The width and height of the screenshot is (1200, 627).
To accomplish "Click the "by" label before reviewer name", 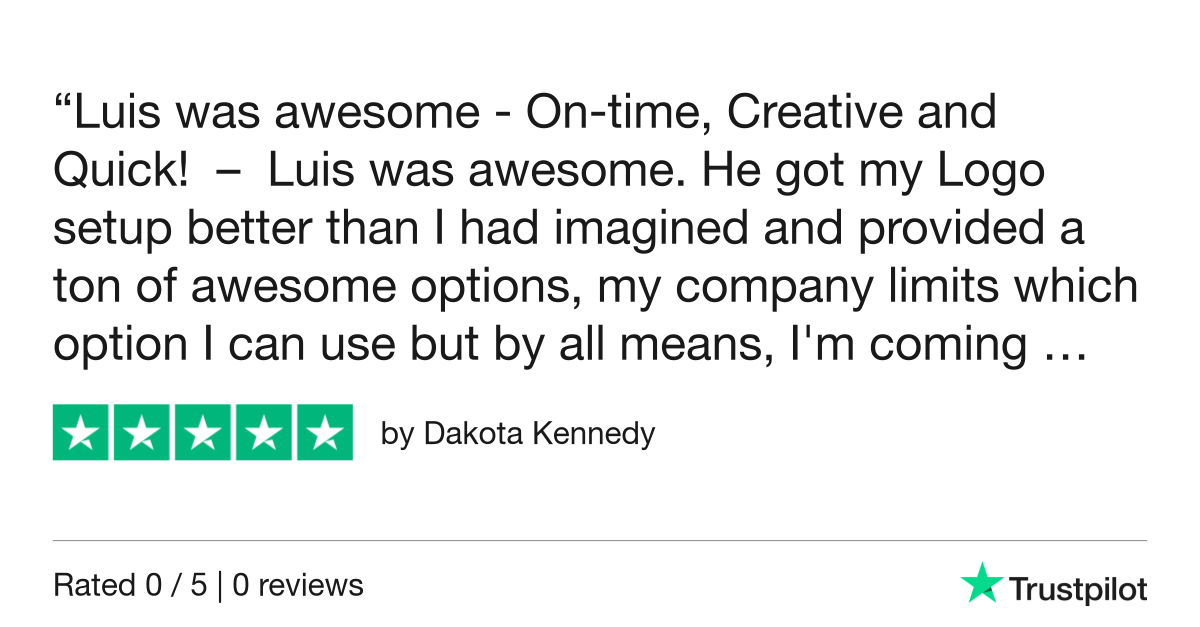I will click(397, 435).
